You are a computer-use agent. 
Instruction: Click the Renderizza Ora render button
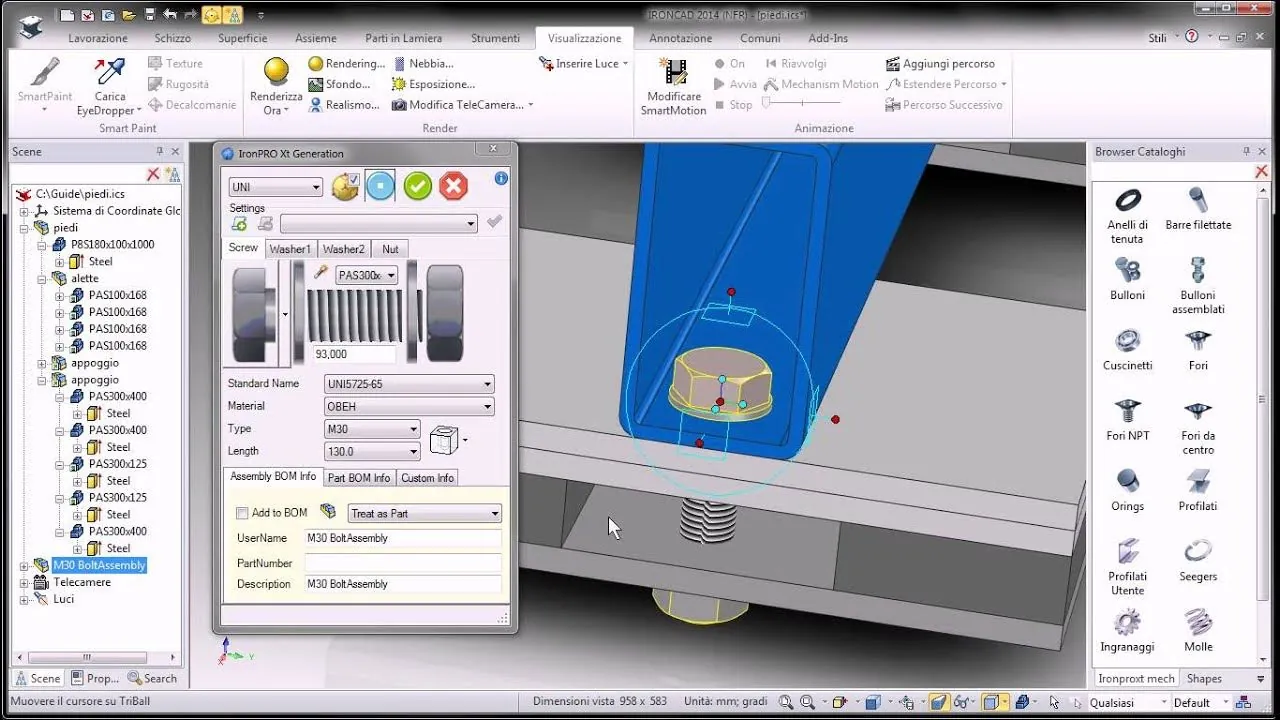[276, 86]
